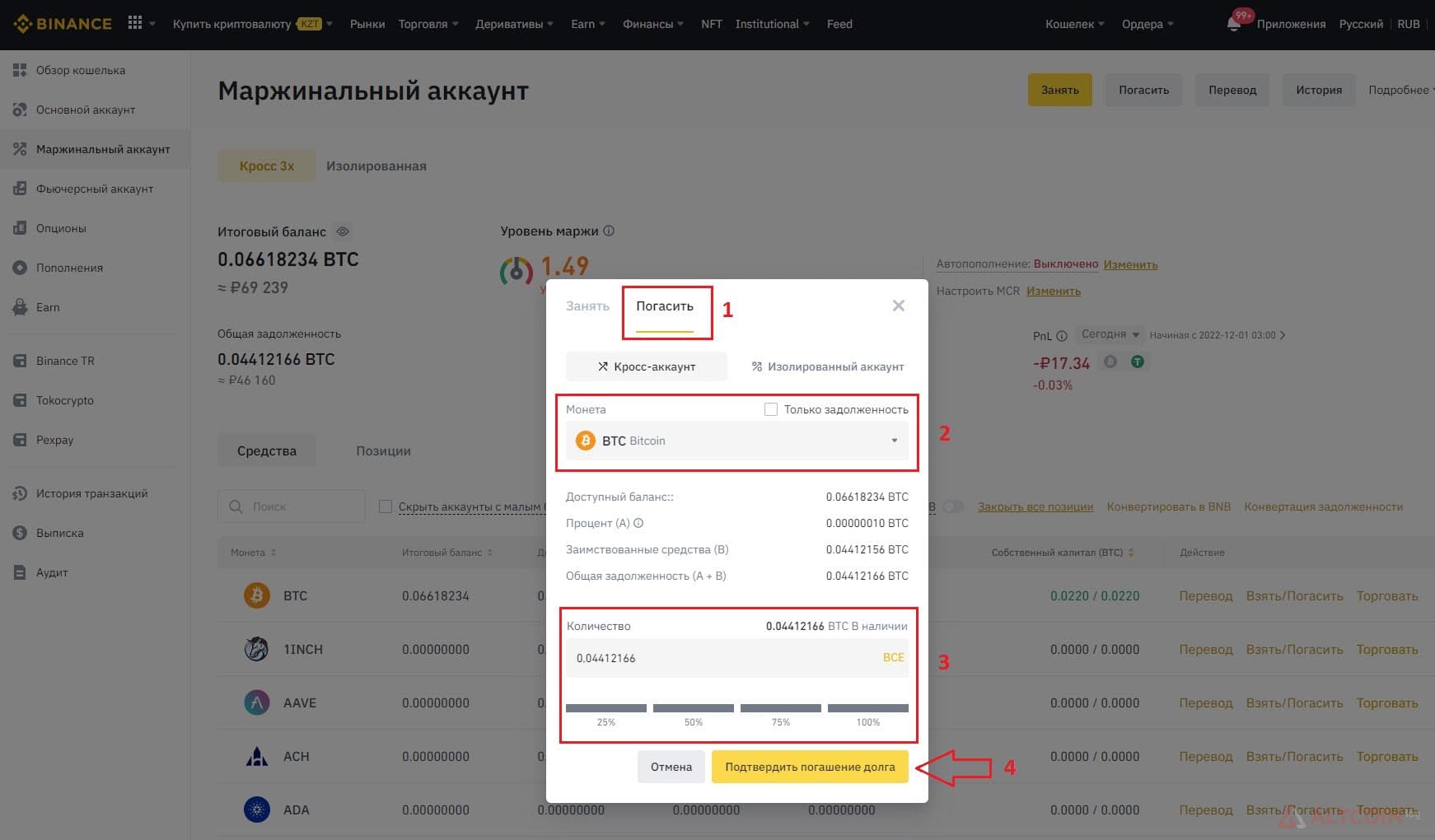Expand the Деривативы menu
1435x840 pixels.
514,24
